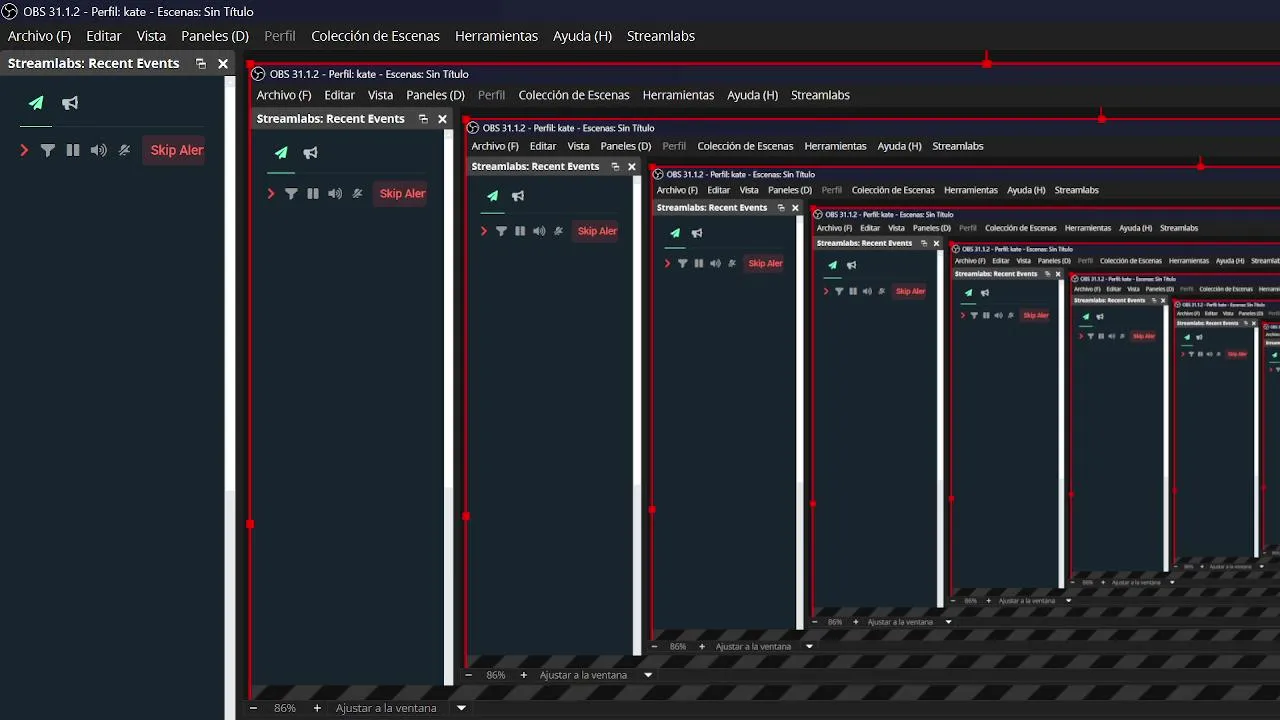Open the Colección de Escenas menu
This screenshot has width=1280, height=720.
tap(375, 36)
